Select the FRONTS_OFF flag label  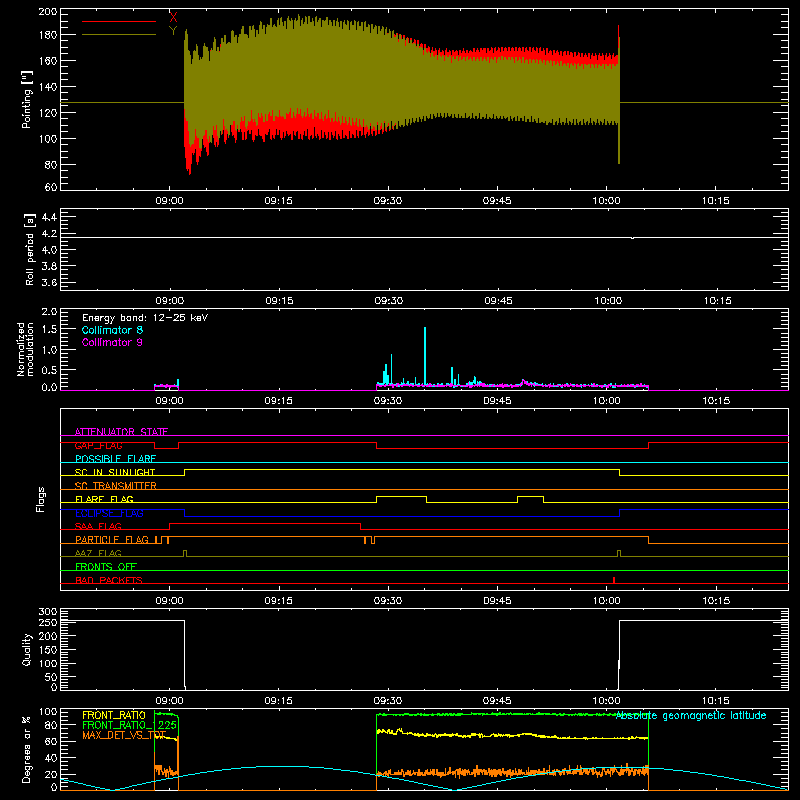[x=106, y=566]
